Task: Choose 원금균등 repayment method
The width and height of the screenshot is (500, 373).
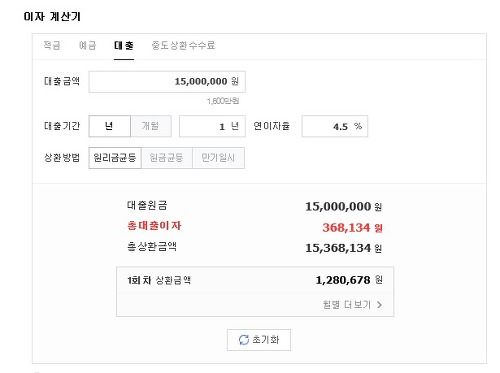Action: [167, 158]
